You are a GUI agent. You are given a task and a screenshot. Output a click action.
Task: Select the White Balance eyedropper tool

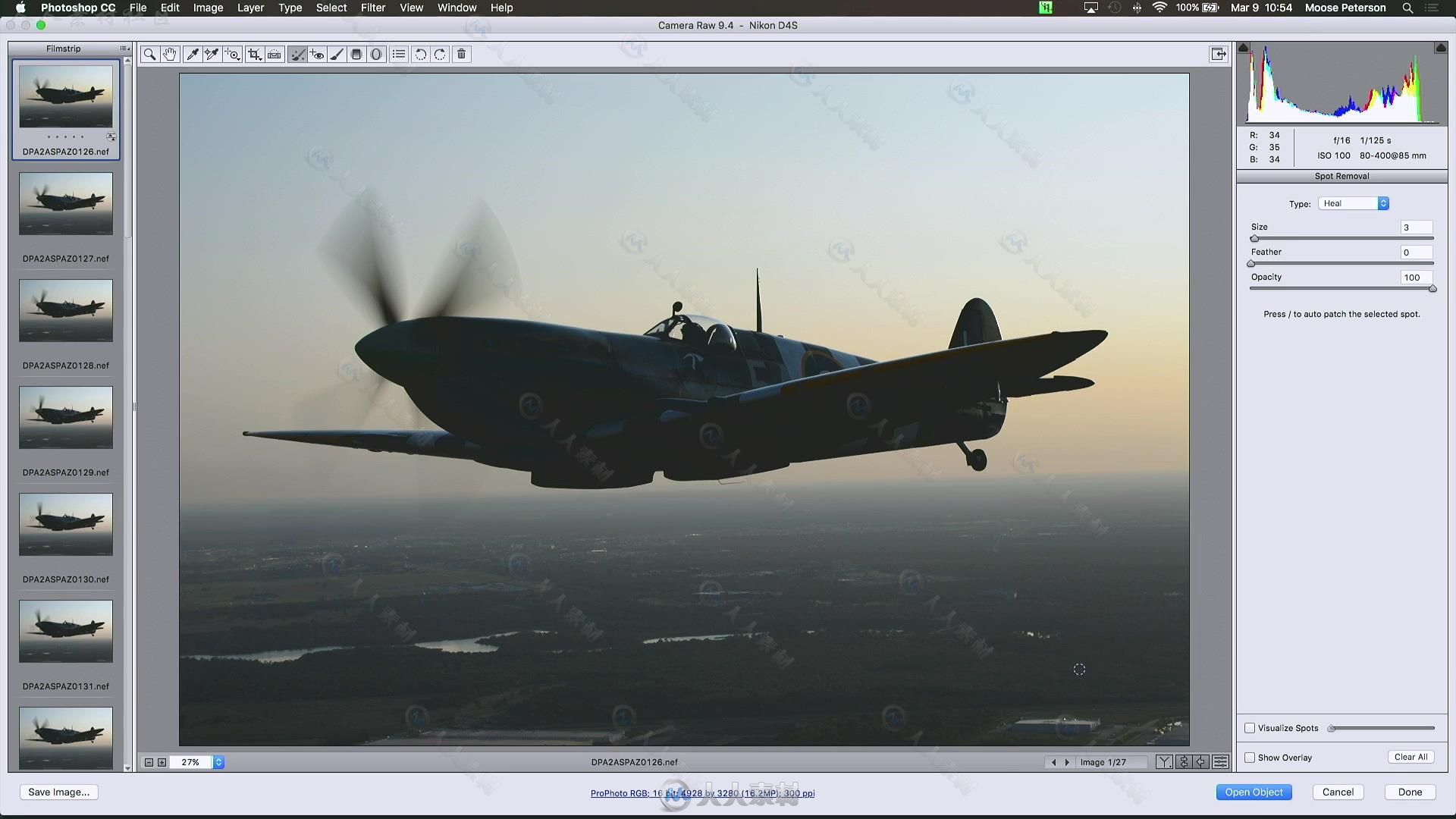193,55
